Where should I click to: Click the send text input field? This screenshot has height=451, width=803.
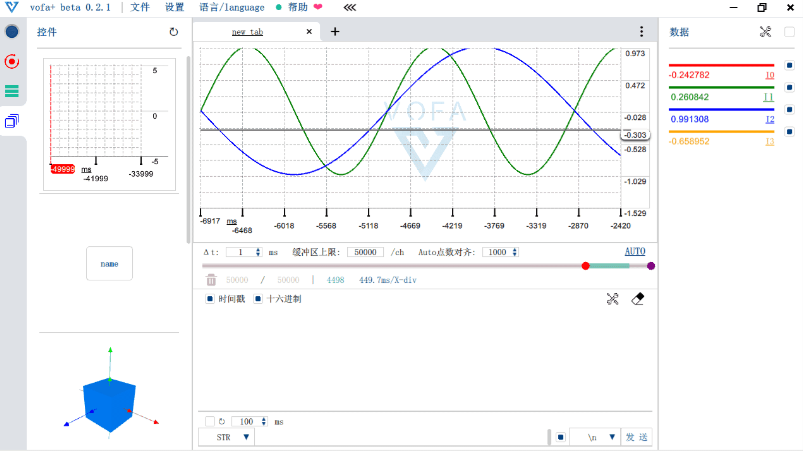[400, 437]
